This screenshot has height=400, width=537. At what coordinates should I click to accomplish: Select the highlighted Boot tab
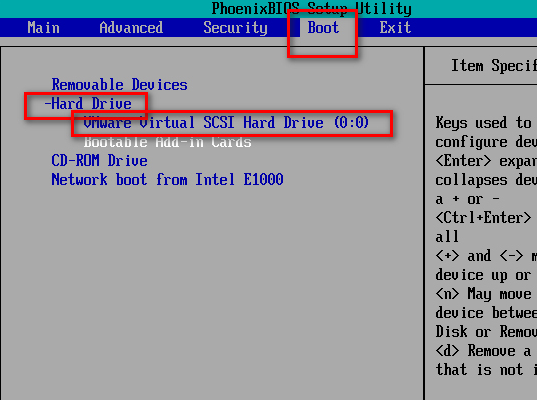pos(323,28)
